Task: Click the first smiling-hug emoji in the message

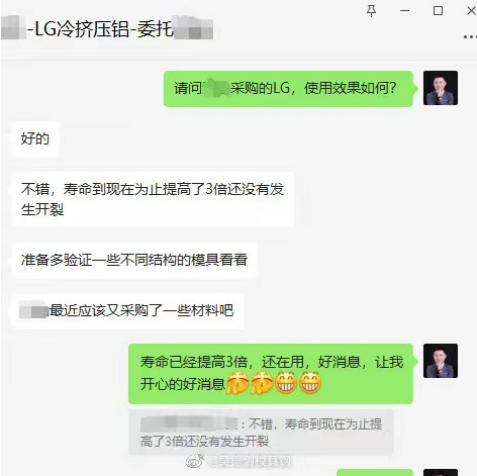Action: click(x=238, y=383)
